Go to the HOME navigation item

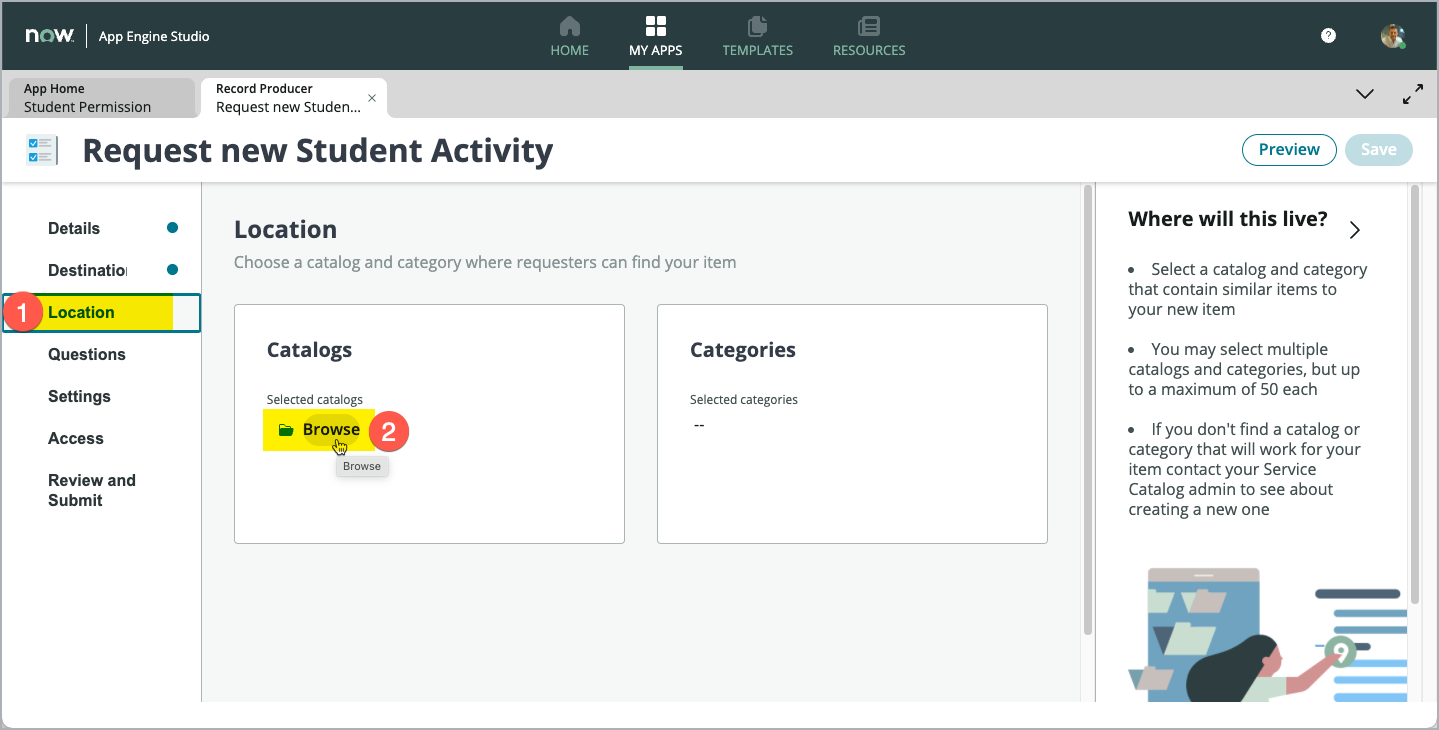[569, 36]
